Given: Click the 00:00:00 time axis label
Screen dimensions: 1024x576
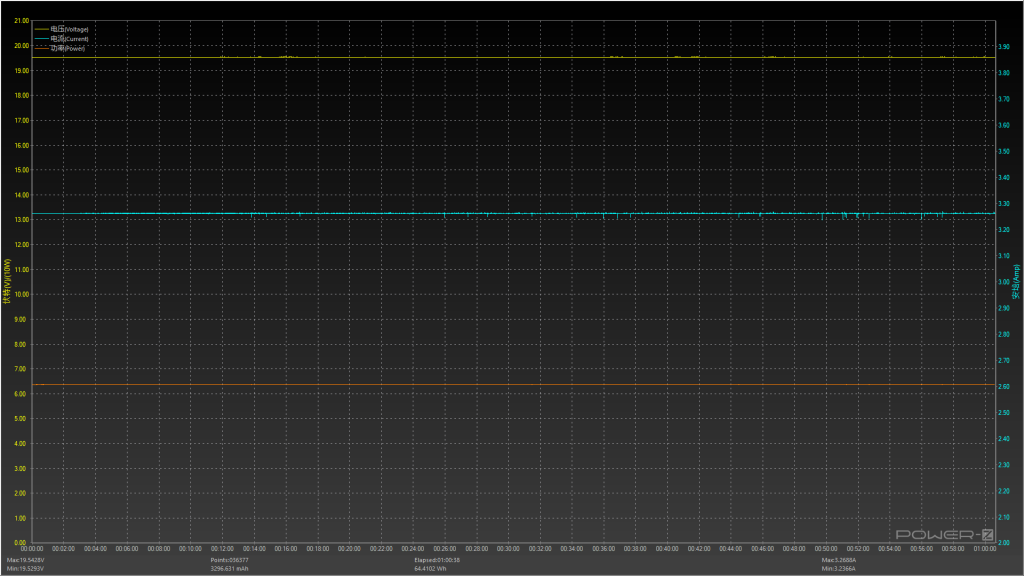Looking at the screenshot, I should (x=32, y=549).
